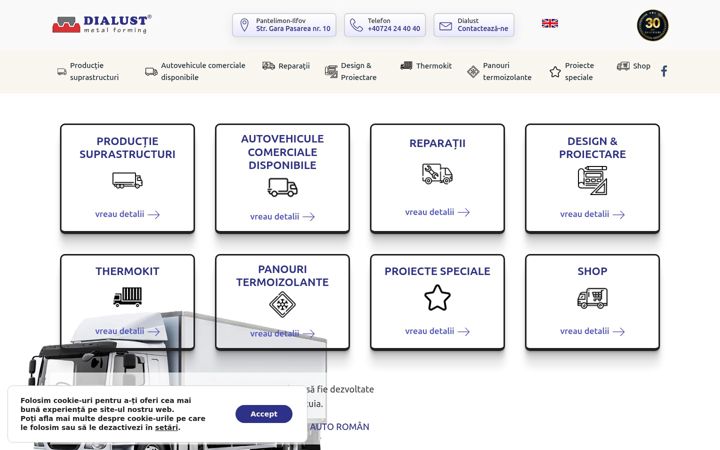The image size is (720, 450).
Task: Open the Facebook icon in navigation
Action: point(664,71)
